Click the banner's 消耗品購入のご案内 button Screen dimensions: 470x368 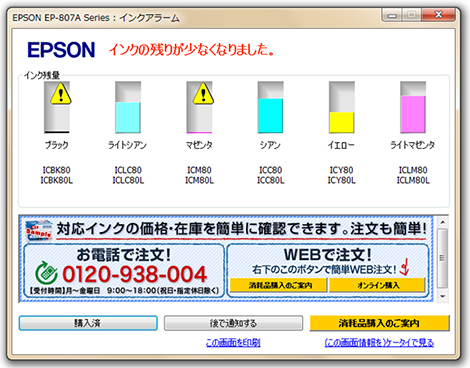tap(279, 285)
